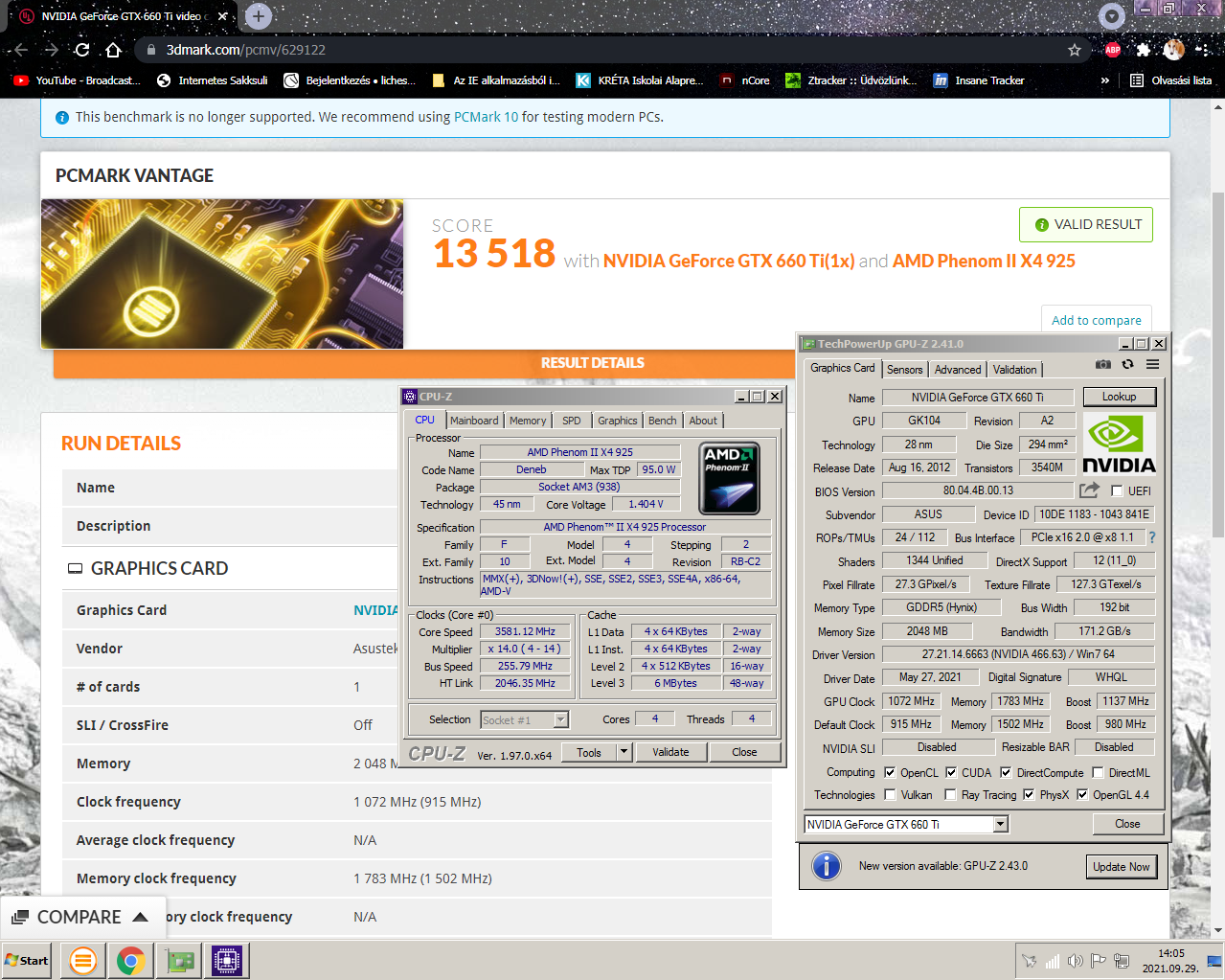
Task: Open the orange 3DMark taskbar app
Action: [83, 961]
